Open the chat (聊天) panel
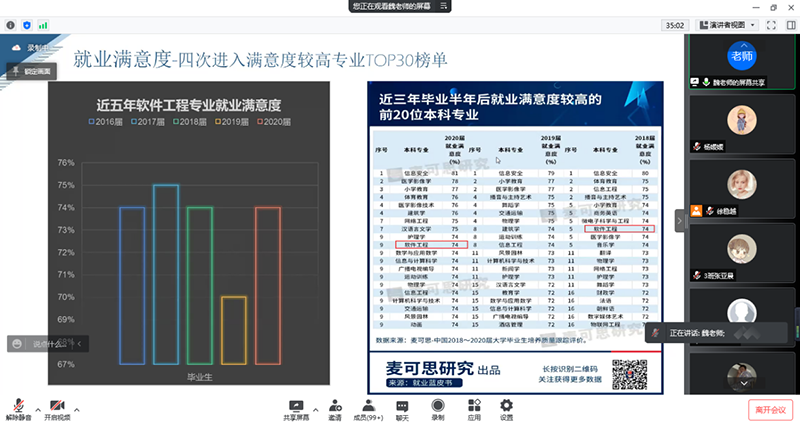This screenshot has width=800, height=424. (x=402, y=407)
